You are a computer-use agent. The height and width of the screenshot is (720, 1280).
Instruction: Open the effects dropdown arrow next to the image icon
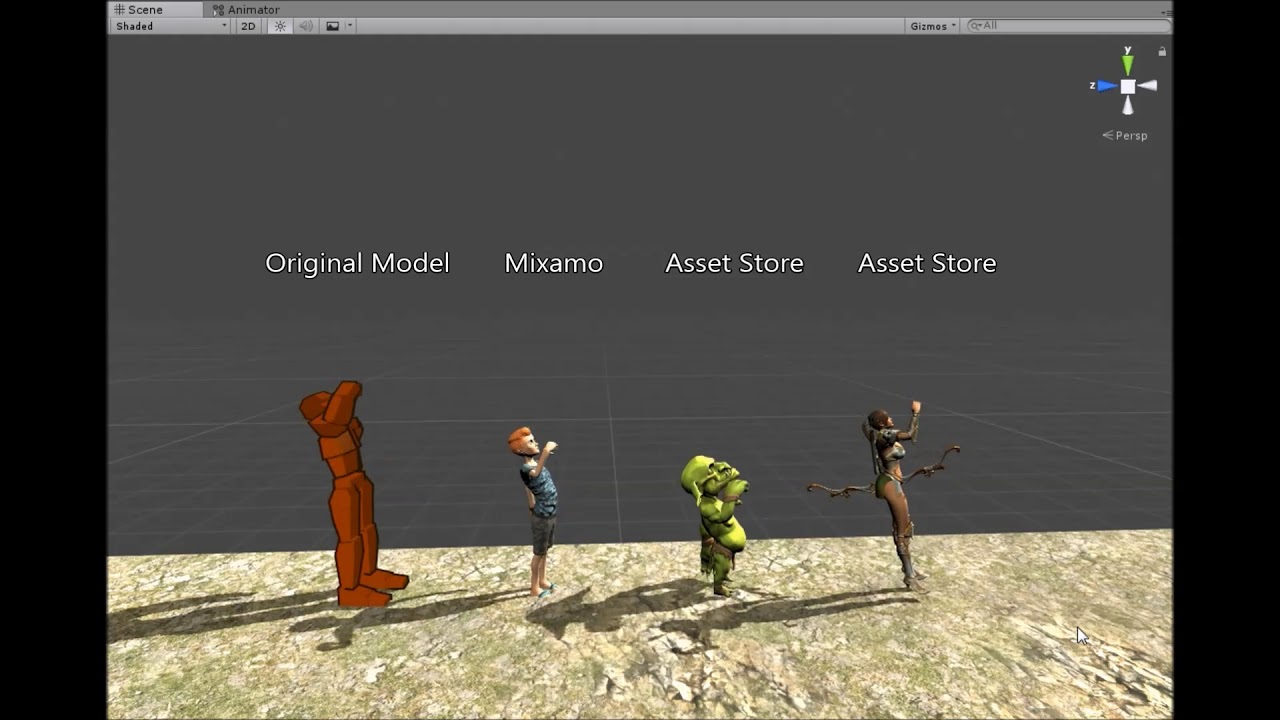point(349,26)
